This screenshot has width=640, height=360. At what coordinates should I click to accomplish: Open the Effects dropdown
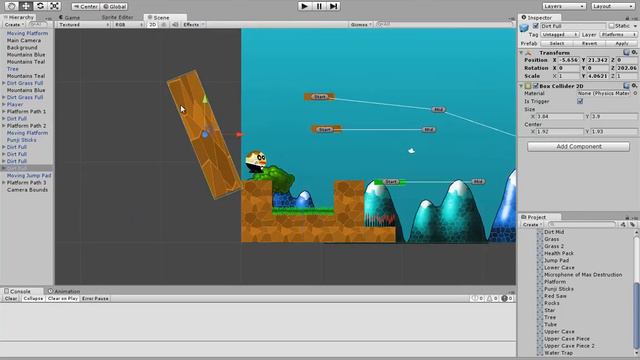(193, 24)
